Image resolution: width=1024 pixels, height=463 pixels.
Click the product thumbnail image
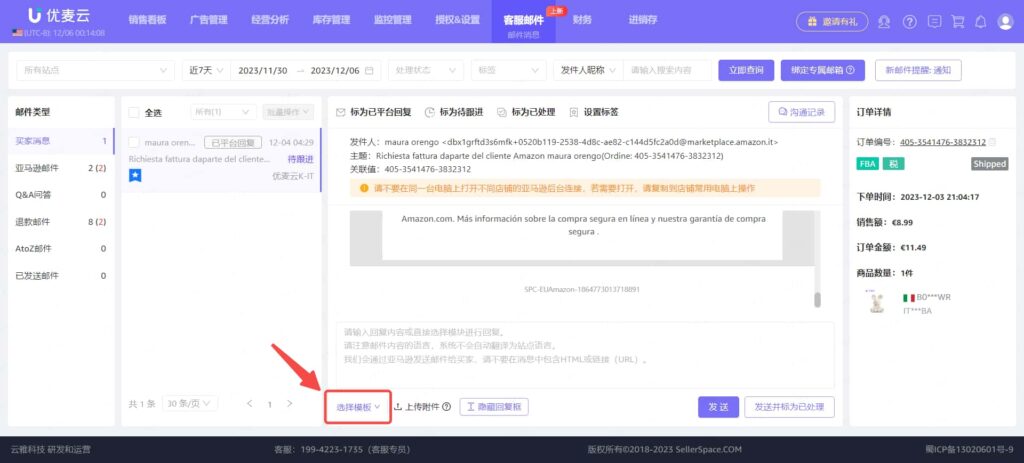pyautogui.click(x=876, y=302)
